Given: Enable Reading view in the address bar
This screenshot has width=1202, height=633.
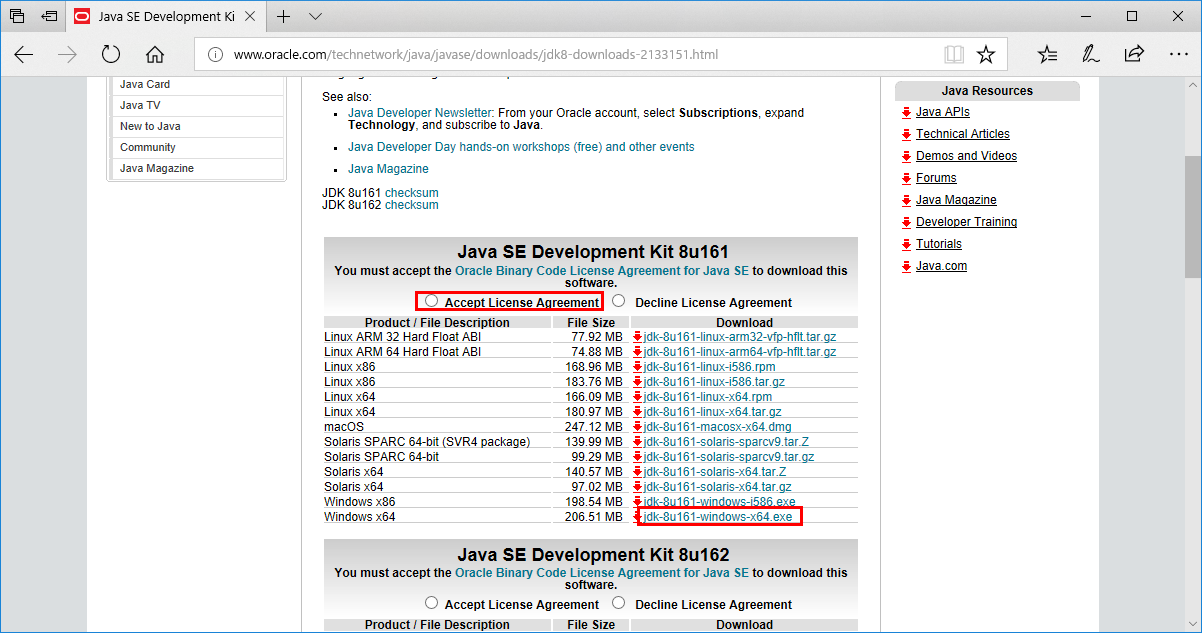Looking at the screenshot, I should click(x=953, y=54).
